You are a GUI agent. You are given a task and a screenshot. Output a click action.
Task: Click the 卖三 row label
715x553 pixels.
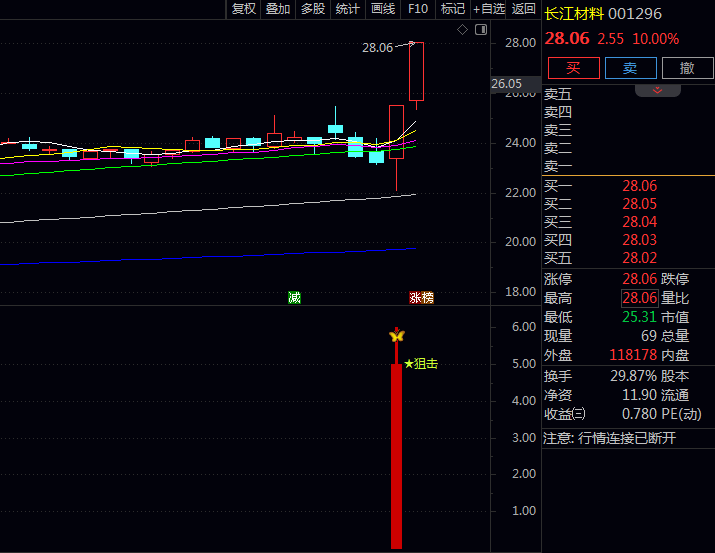[558, 130]
